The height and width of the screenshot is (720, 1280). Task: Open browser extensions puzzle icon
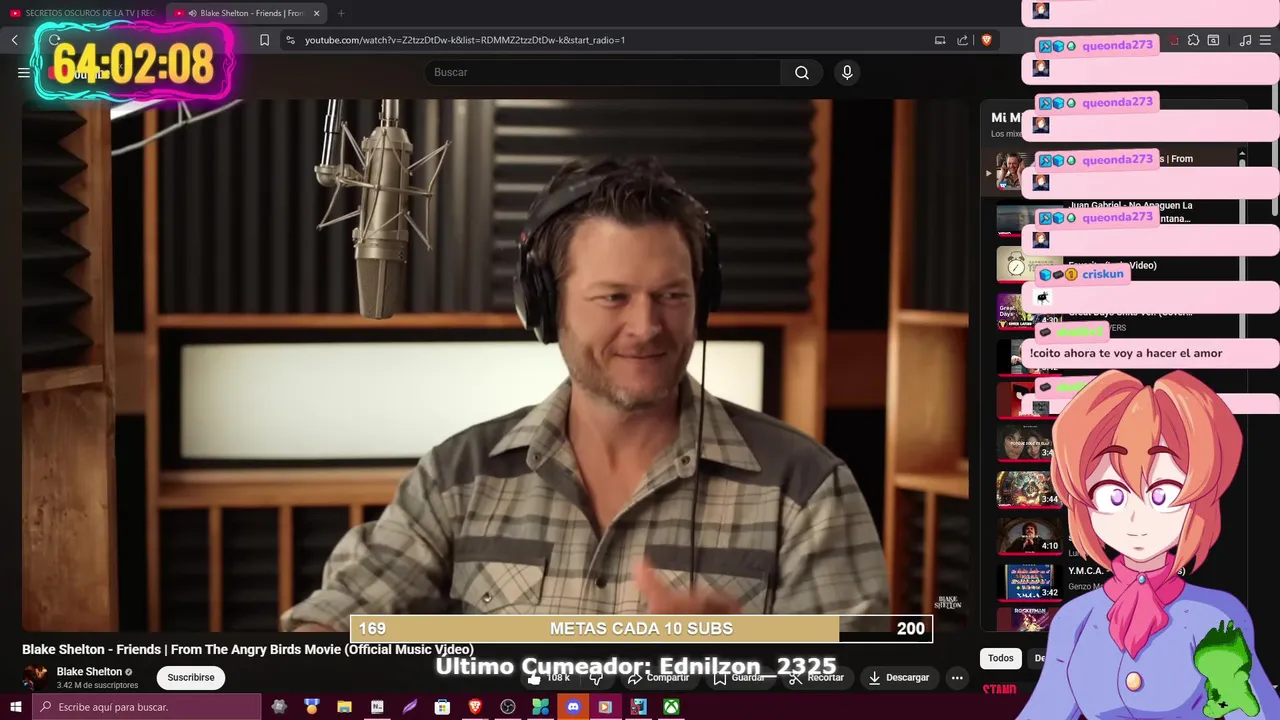[1193, 40]
